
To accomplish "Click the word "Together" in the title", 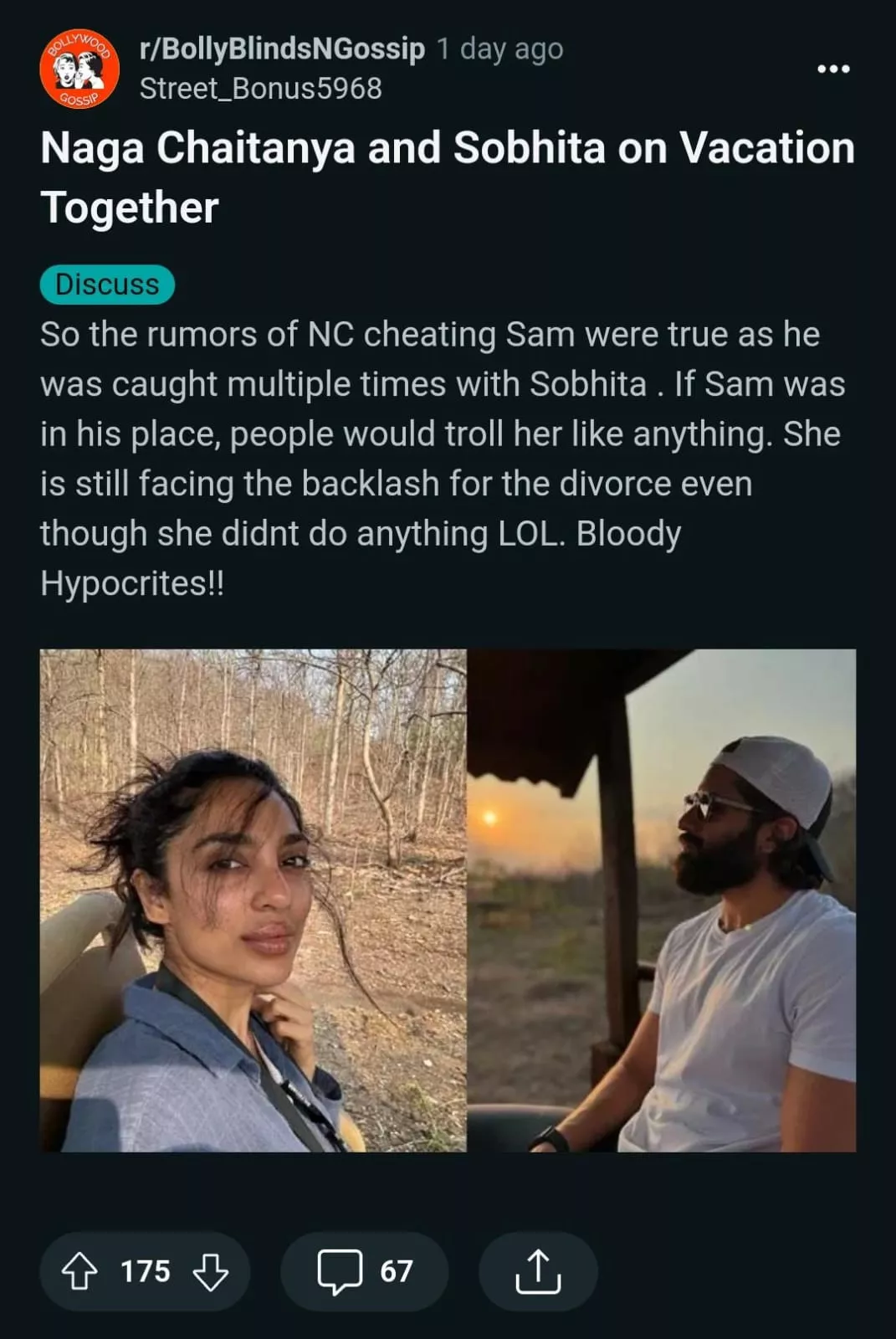I will 130,208.
